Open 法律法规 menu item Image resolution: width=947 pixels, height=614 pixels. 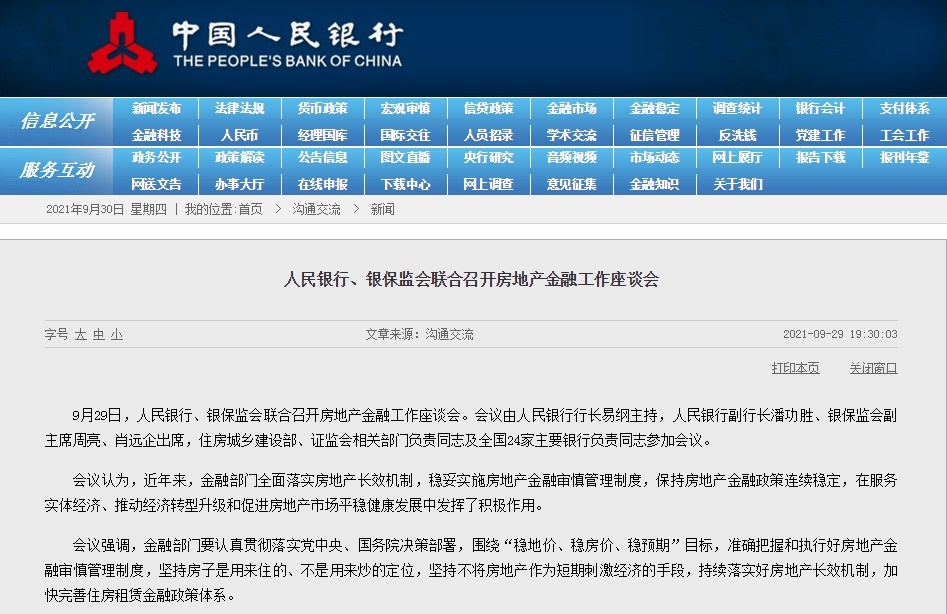239,108
